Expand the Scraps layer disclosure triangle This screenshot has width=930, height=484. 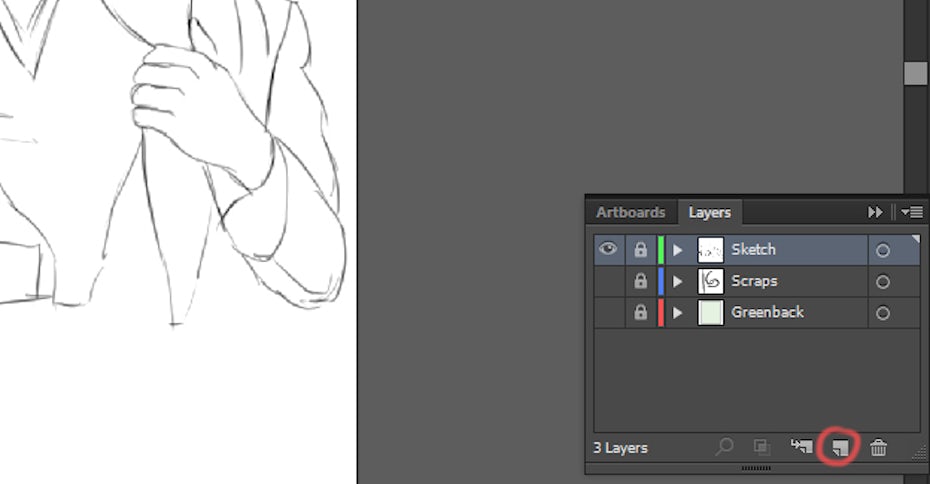pyautogui.click(x=677, y=282)
